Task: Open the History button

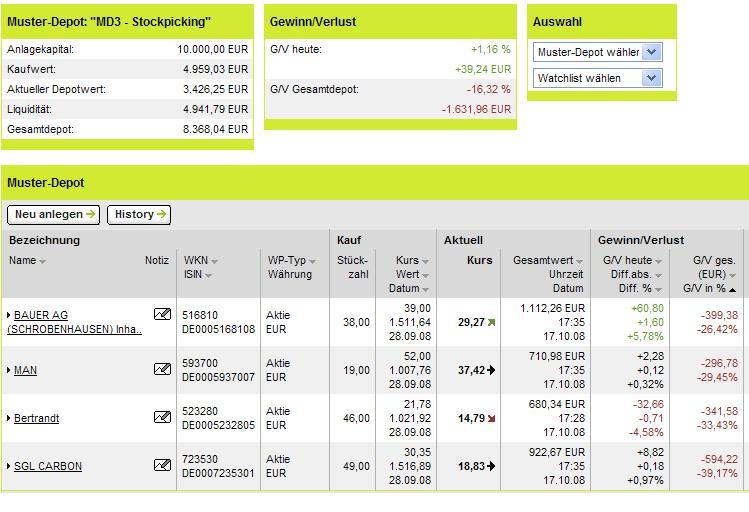Action: (x=138, y=214)
